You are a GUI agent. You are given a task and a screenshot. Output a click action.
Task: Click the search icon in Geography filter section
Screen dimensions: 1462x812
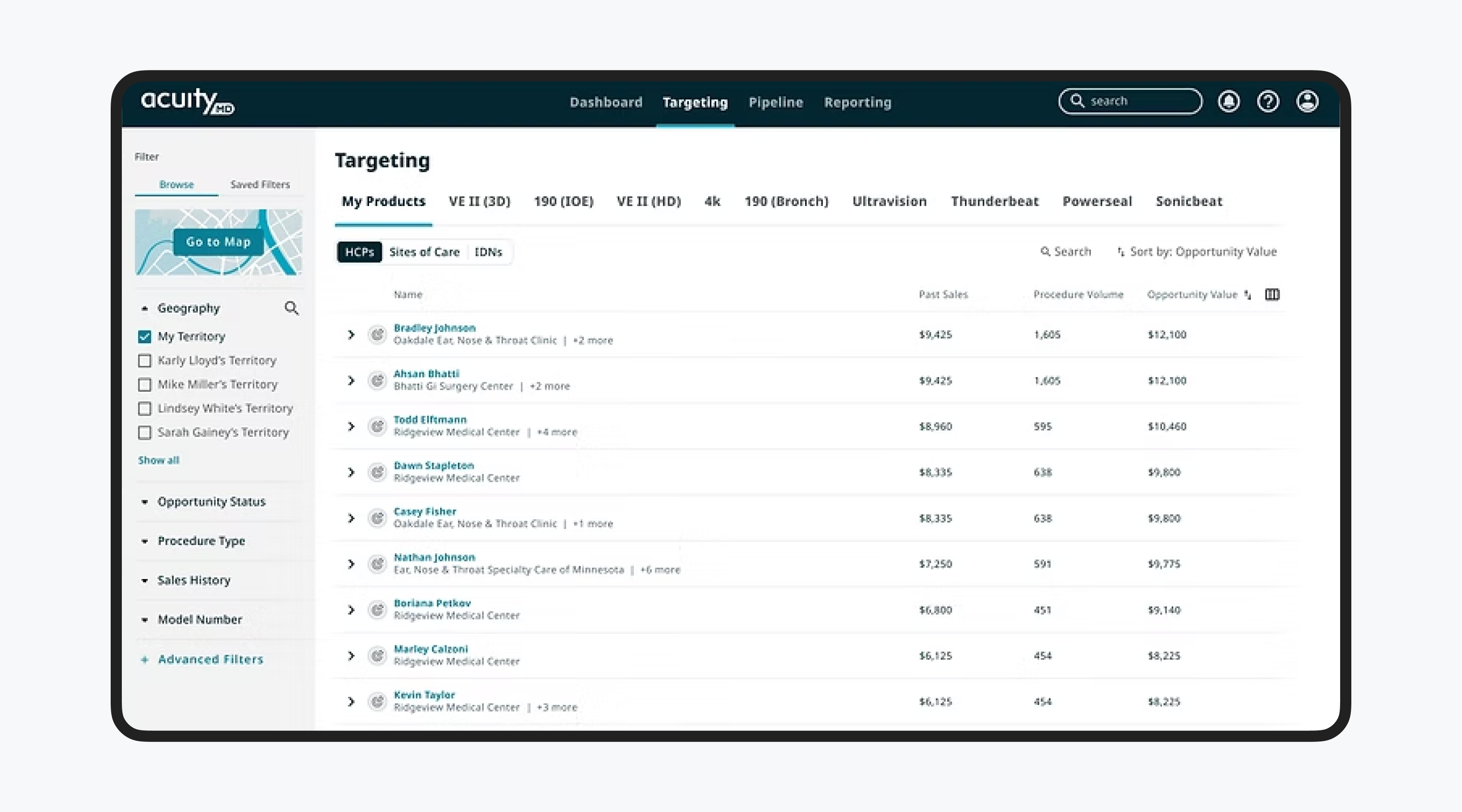[x=292, y=308]
